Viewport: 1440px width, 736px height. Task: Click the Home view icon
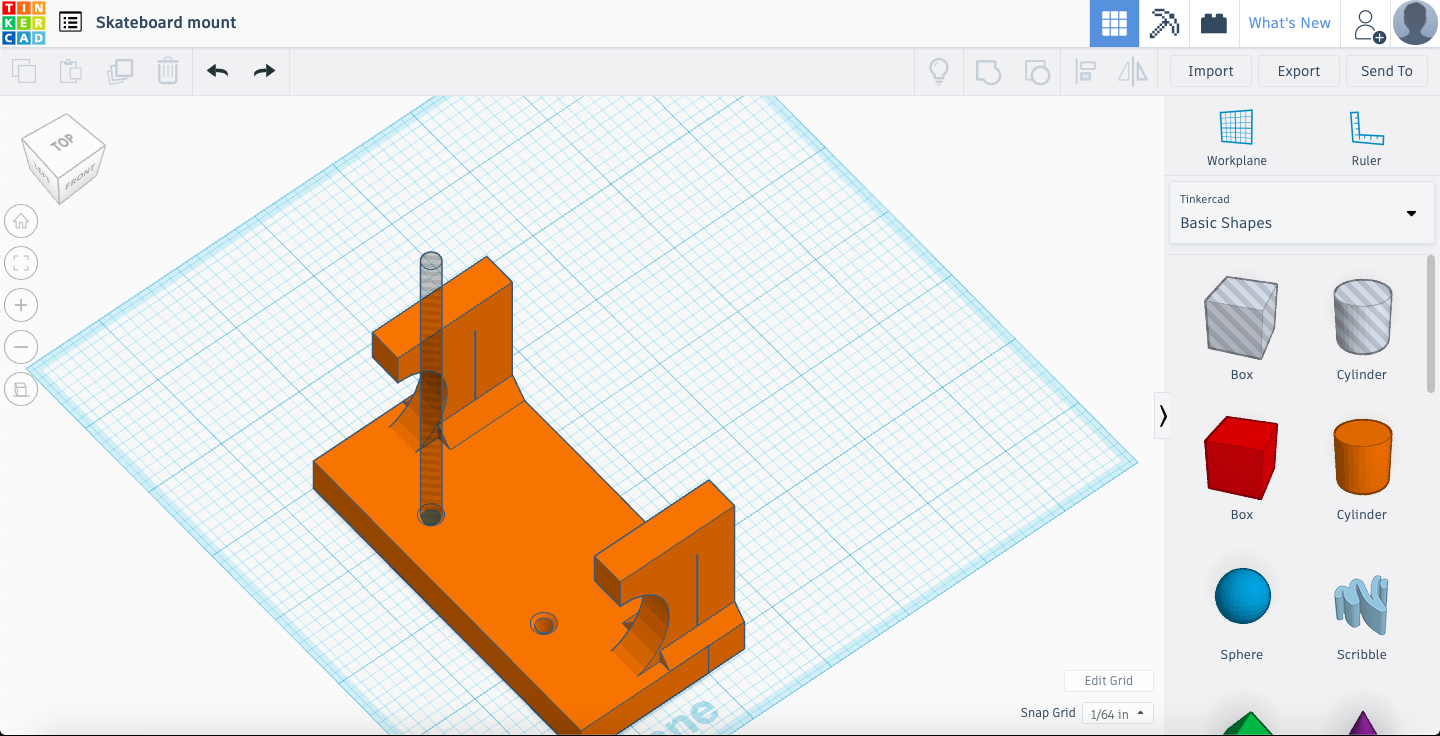[21, 221]
